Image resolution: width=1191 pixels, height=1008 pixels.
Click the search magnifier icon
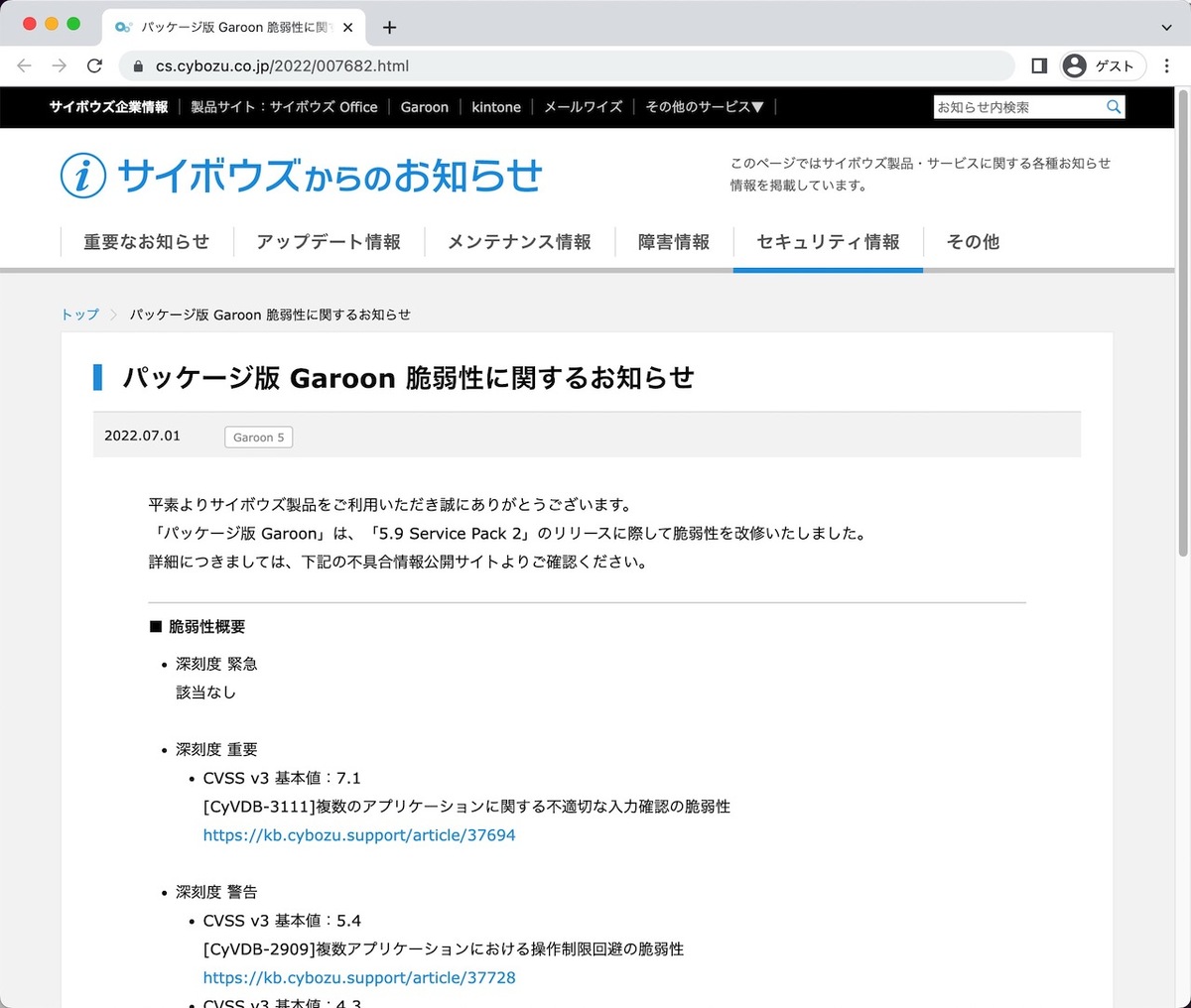[x=1114, y=107]
